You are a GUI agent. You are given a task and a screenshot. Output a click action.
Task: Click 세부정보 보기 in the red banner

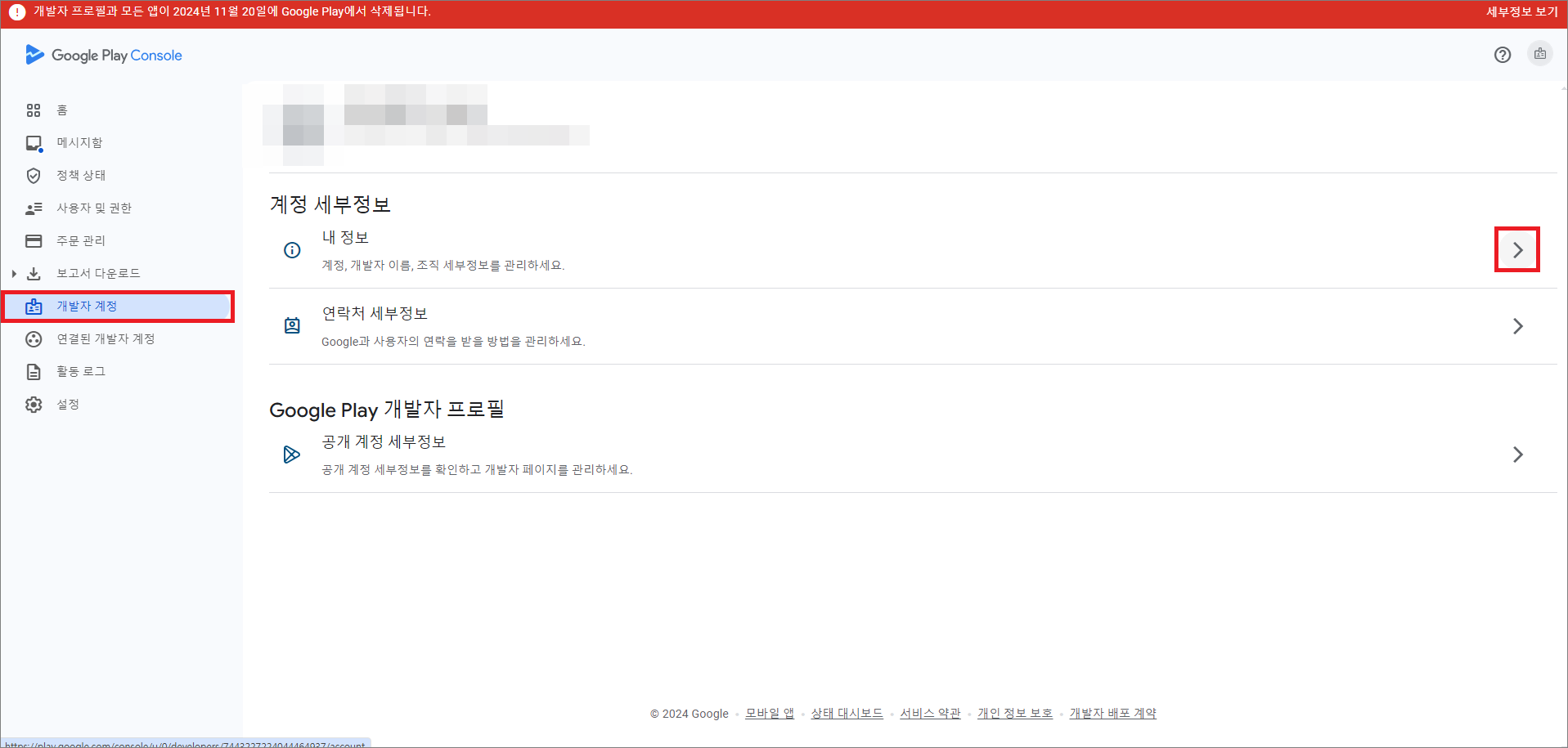coord(1521,12)
